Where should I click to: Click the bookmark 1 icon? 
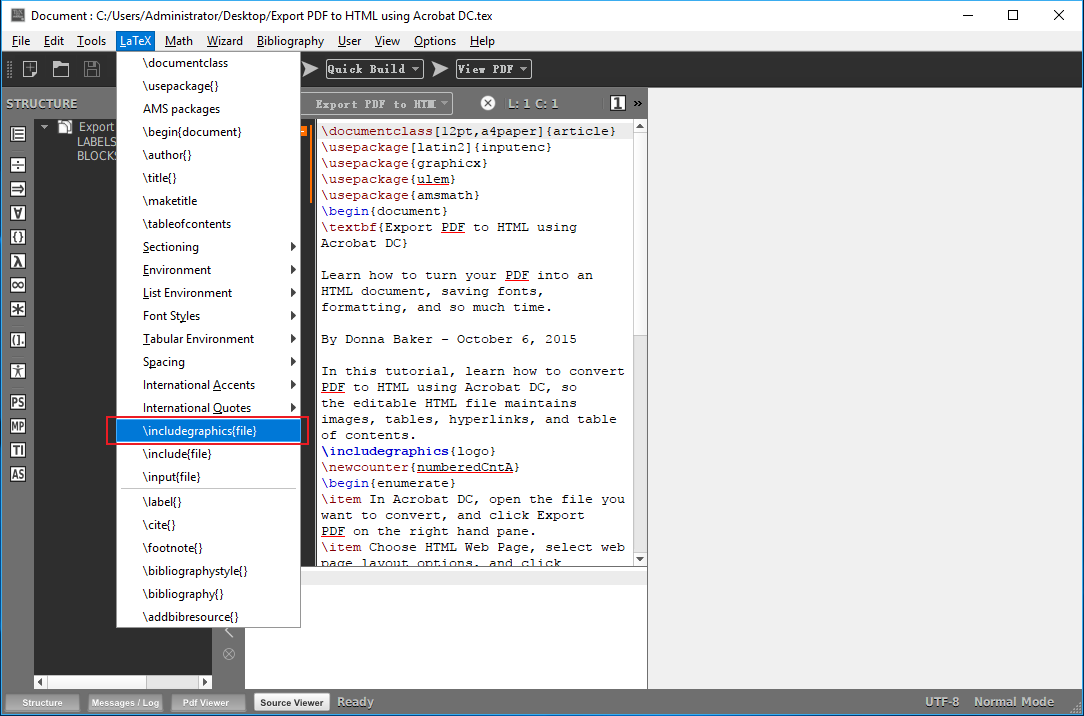618,103
